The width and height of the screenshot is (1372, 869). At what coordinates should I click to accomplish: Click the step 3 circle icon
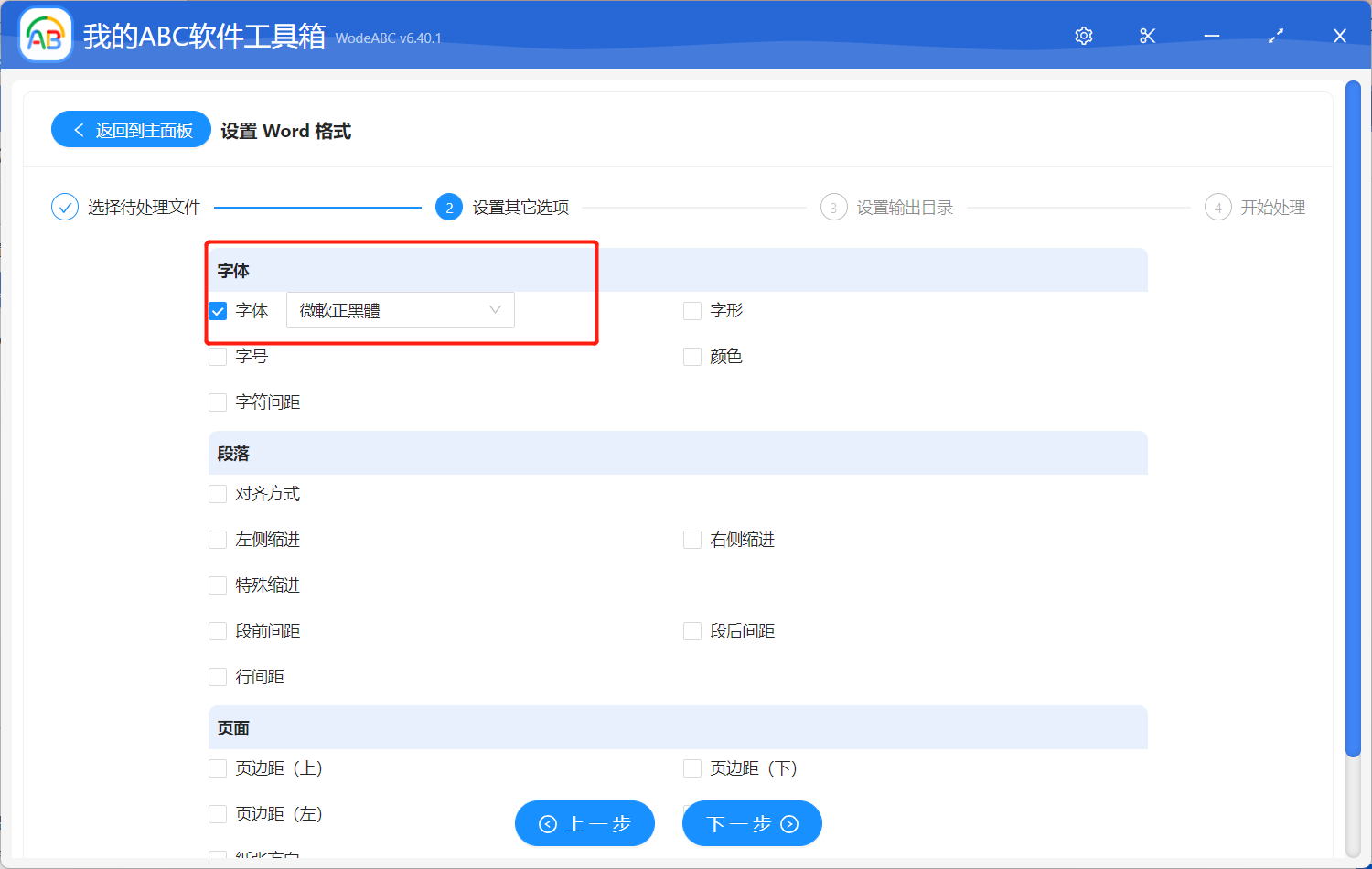[833, 207]
